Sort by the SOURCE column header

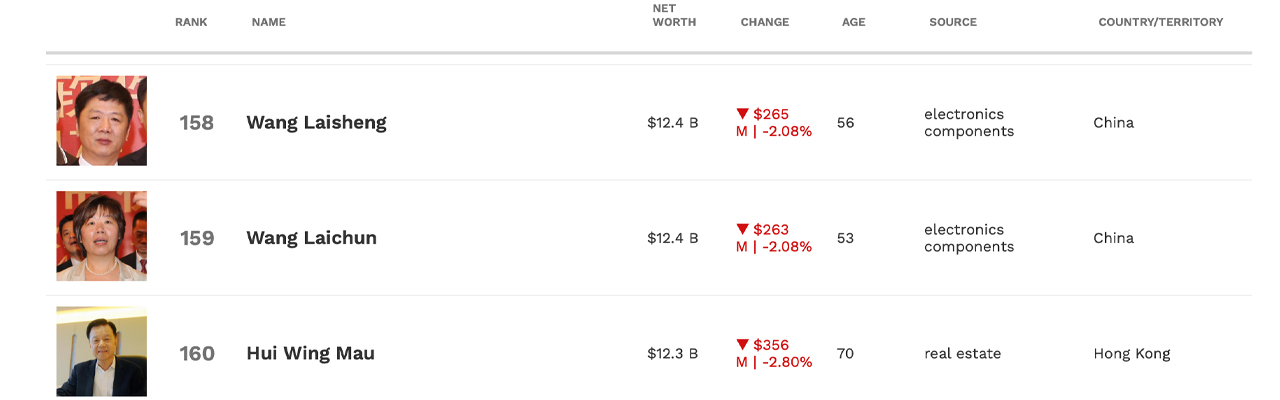[952, 22]
